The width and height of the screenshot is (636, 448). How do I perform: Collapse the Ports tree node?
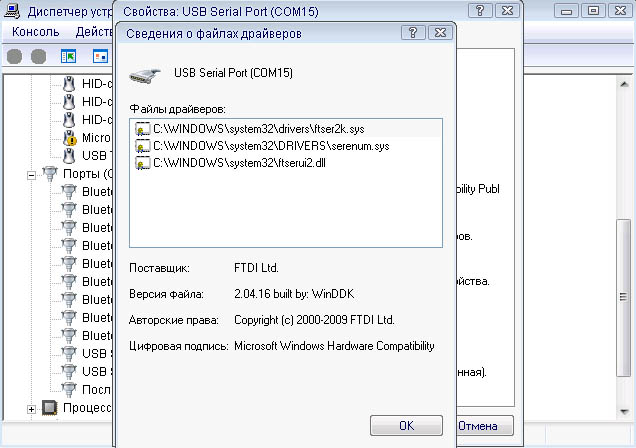coord(31,174)
